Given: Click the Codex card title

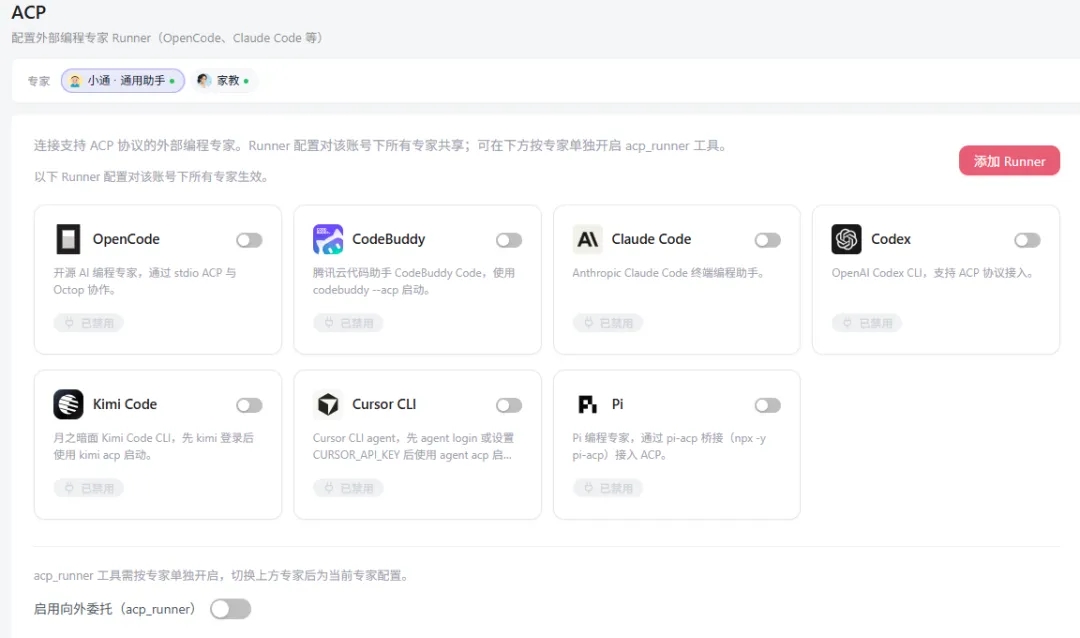Looking at the screenshot, I should (891, 239).
